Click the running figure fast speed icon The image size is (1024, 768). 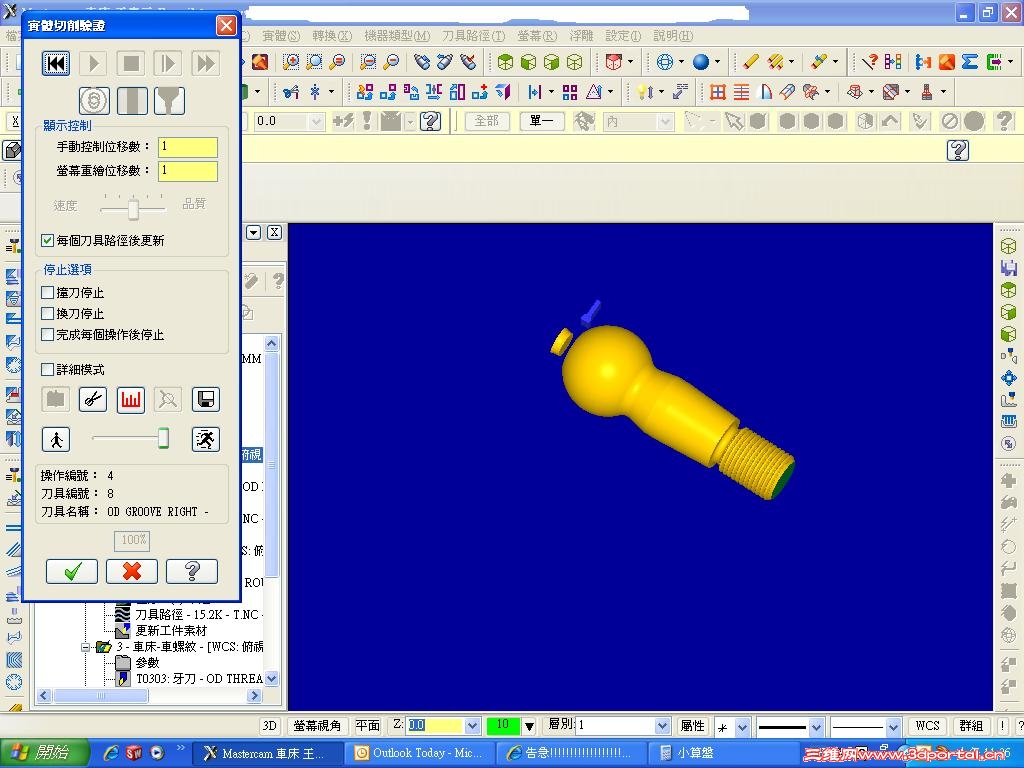pos(206,440)
